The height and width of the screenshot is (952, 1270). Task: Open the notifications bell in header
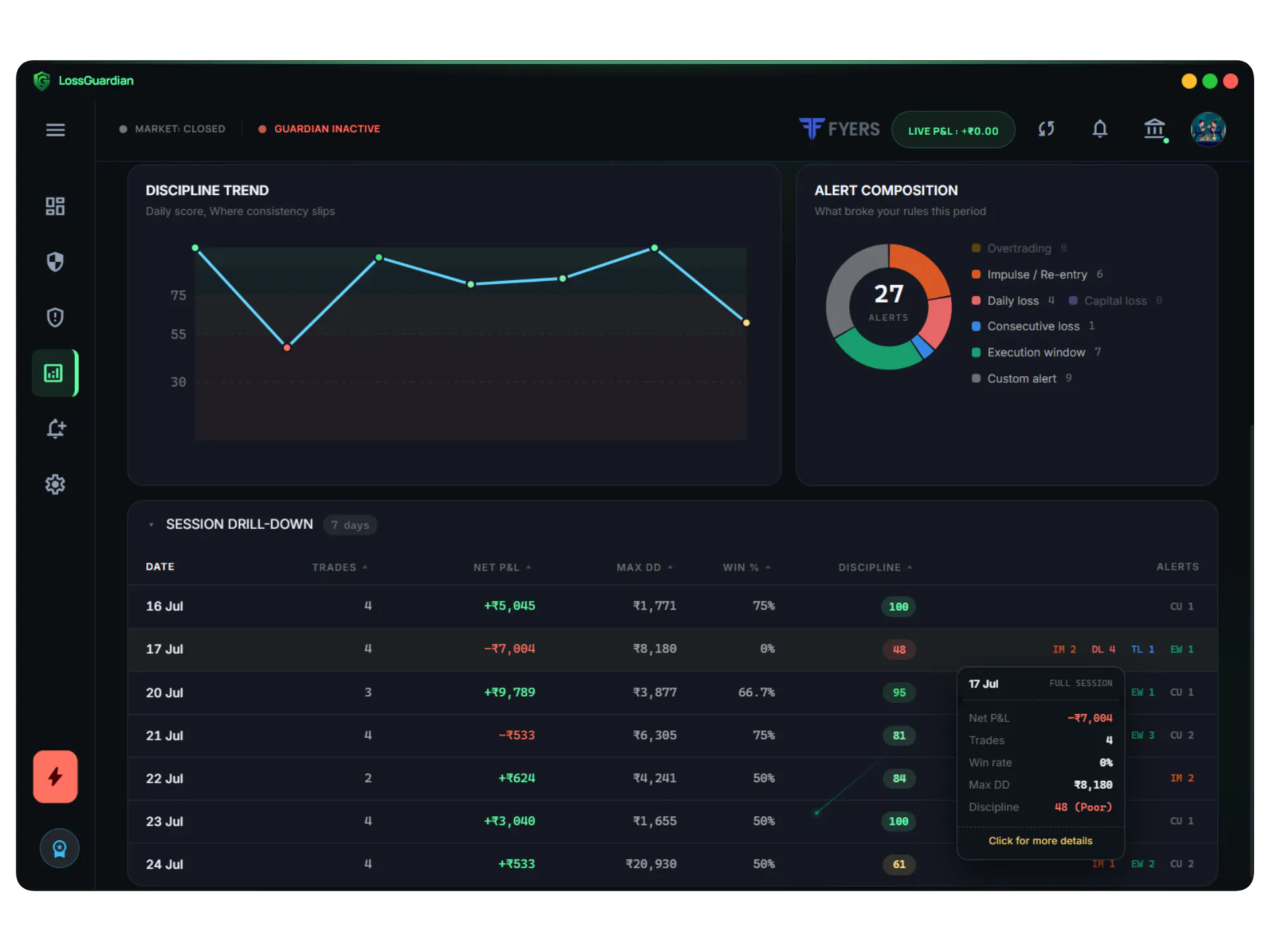[x=1099, y=129]
